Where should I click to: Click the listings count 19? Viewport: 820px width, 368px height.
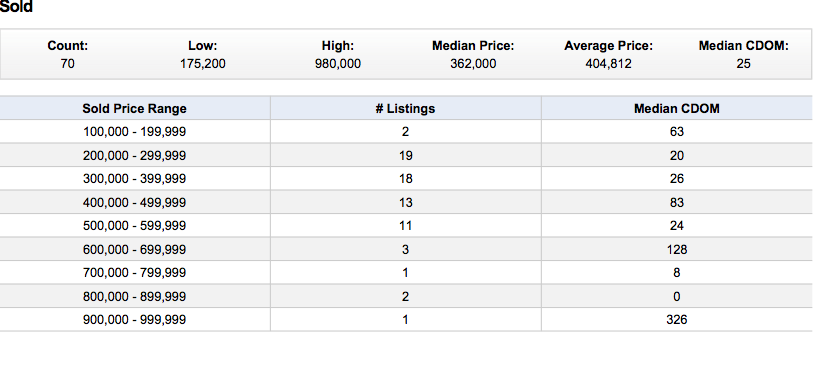(405, 155)
